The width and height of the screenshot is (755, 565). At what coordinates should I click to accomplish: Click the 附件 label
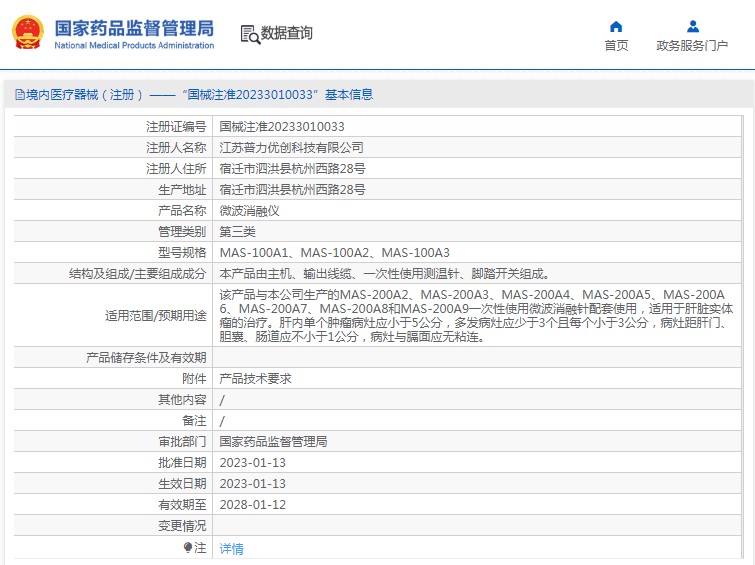point(194,379)
